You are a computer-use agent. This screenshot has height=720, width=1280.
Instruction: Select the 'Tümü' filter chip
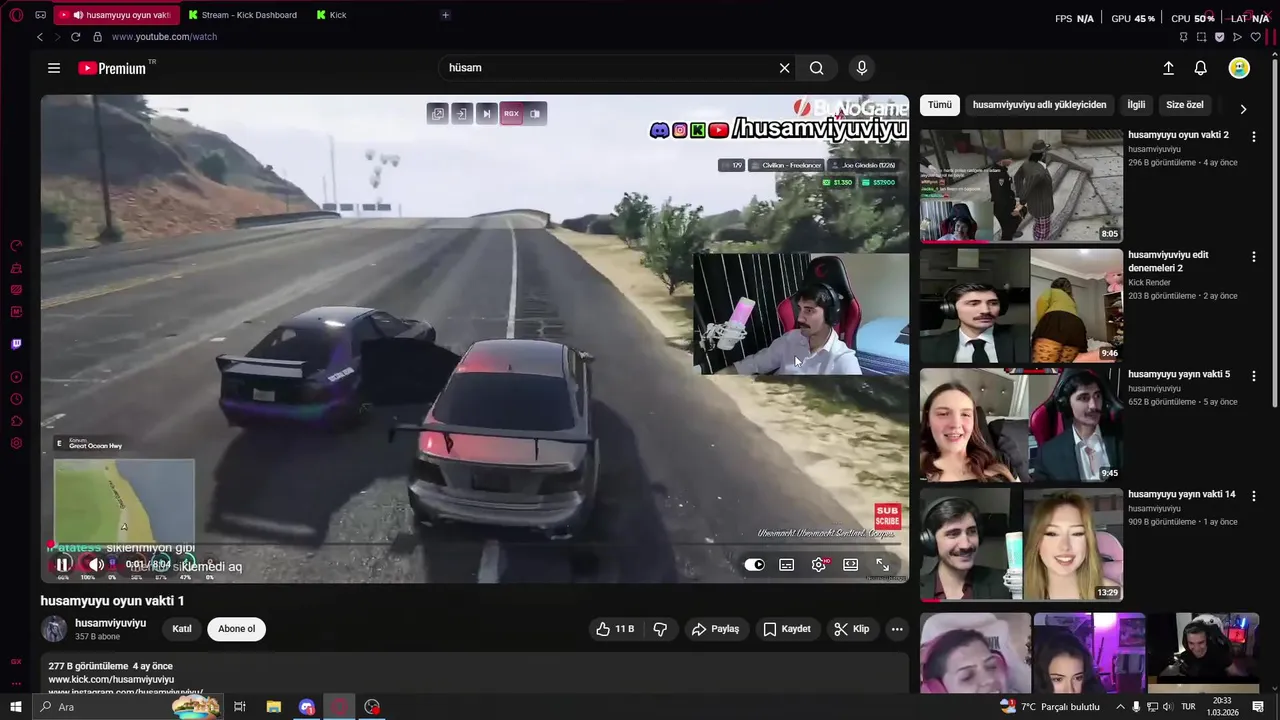click(x=940, y=105)
